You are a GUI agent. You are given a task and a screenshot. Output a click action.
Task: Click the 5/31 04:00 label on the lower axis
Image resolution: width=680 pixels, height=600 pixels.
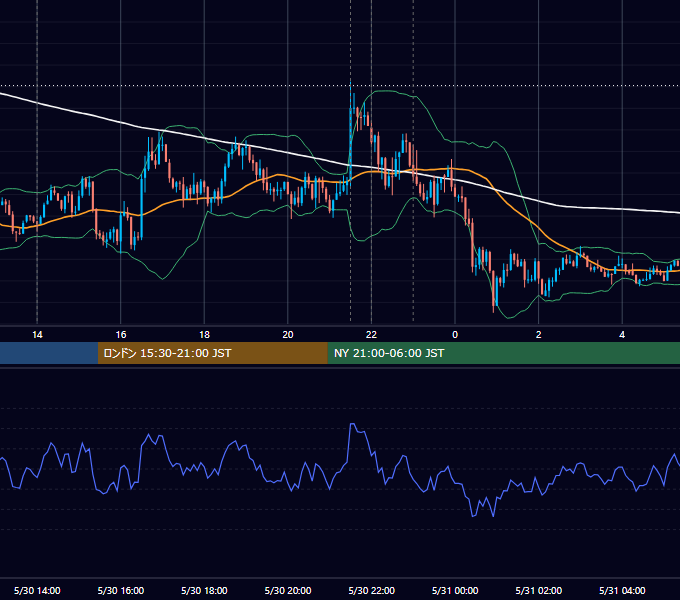622,590
